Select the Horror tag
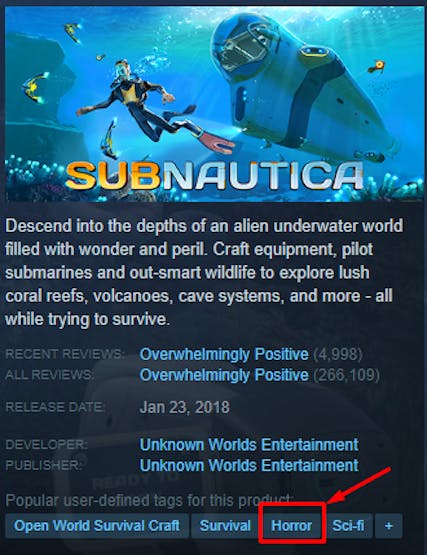Image resolution: width=427 pixels, height=555 pixels. (291, 525)
